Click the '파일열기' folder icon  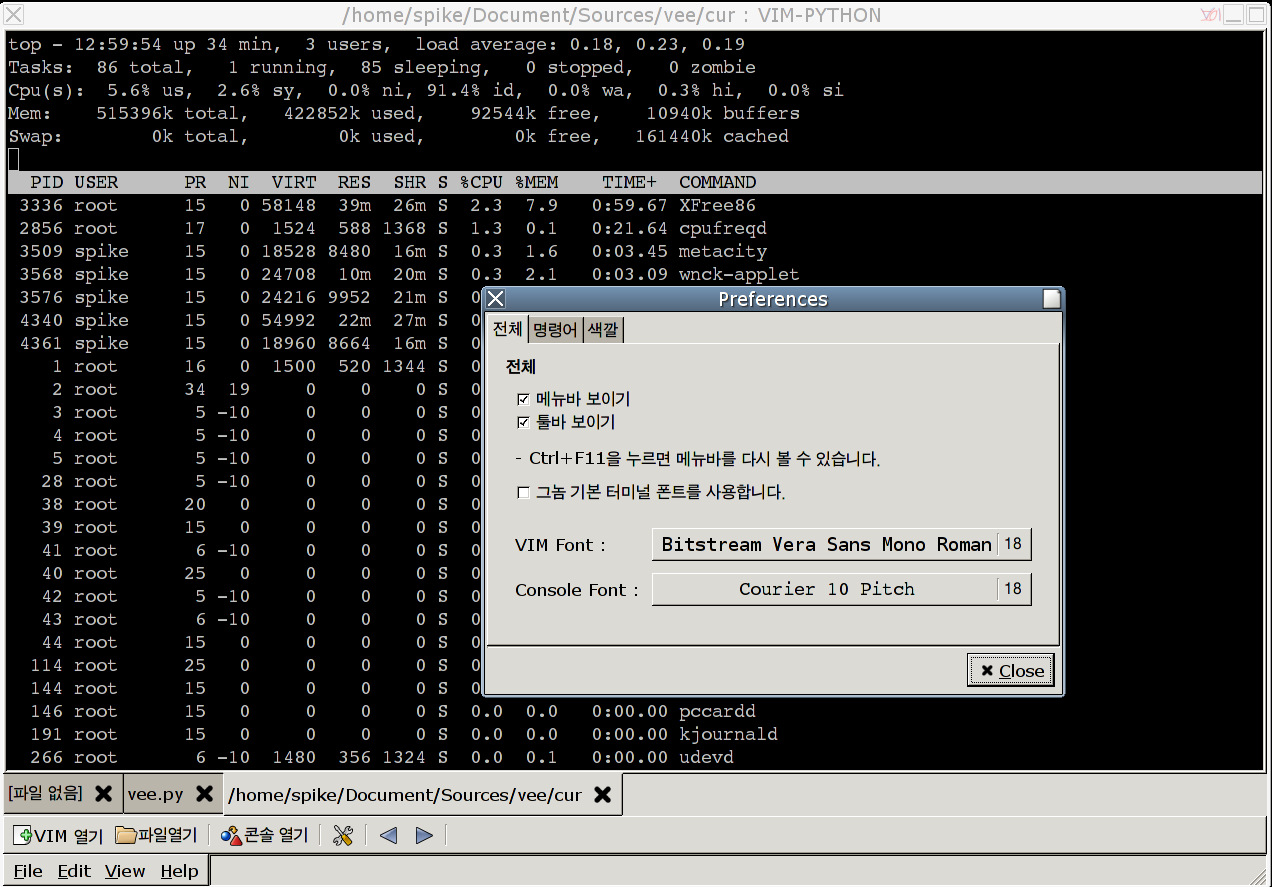click(126, 835)
